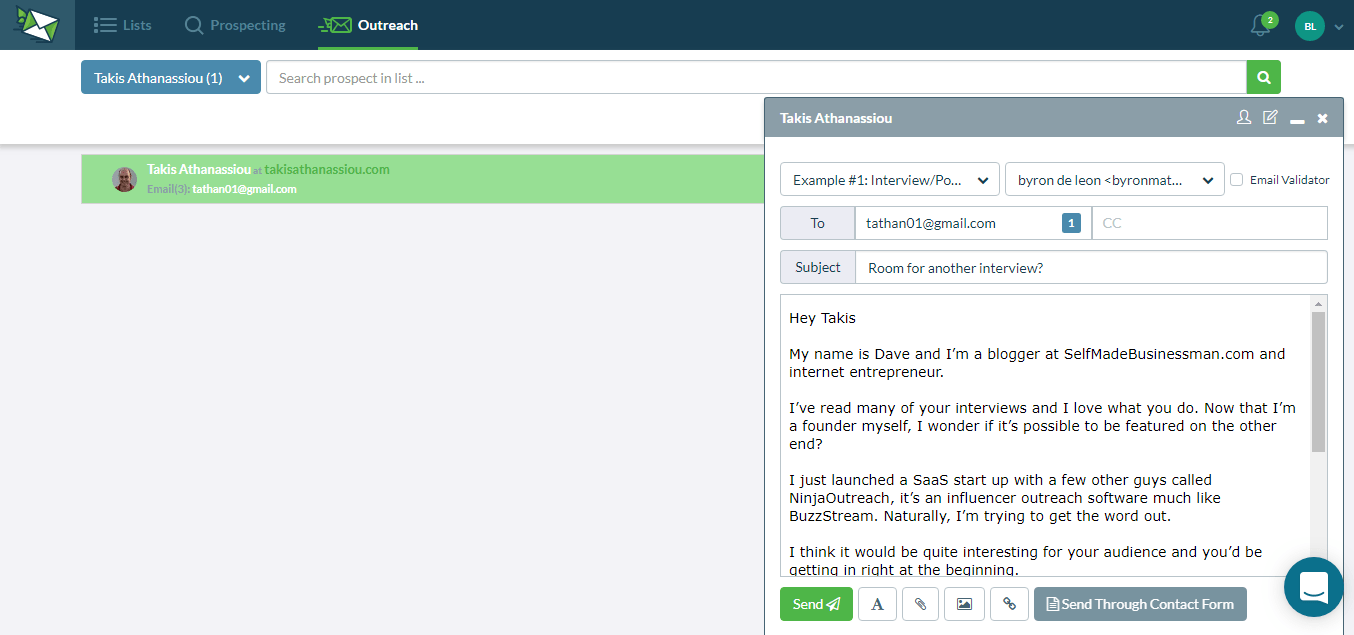
Task: Click the Search prospect in list field
Action: coord(756,77)
